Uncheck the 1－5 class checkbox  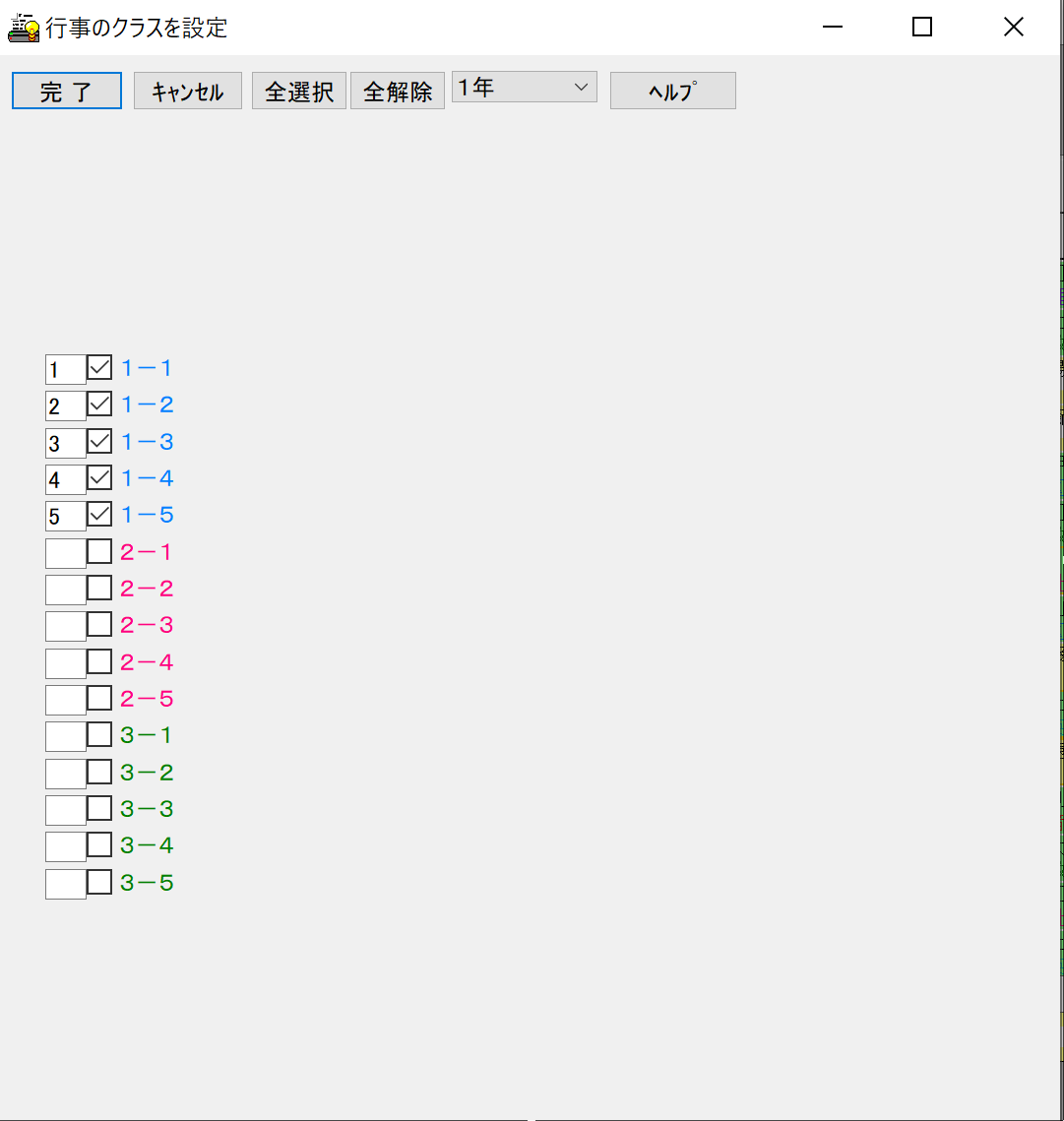(99, 515)
